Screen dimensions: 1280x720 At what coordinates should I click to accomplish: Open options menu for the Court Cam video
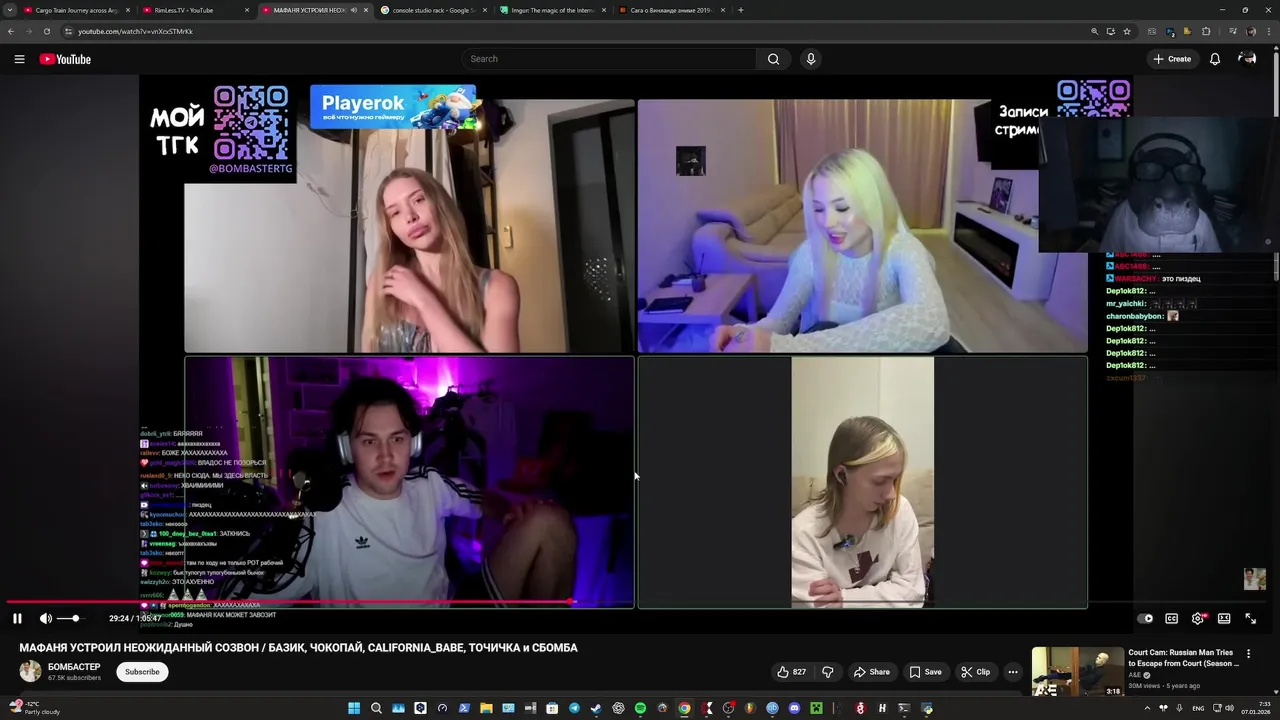[x=1248, y=654]
